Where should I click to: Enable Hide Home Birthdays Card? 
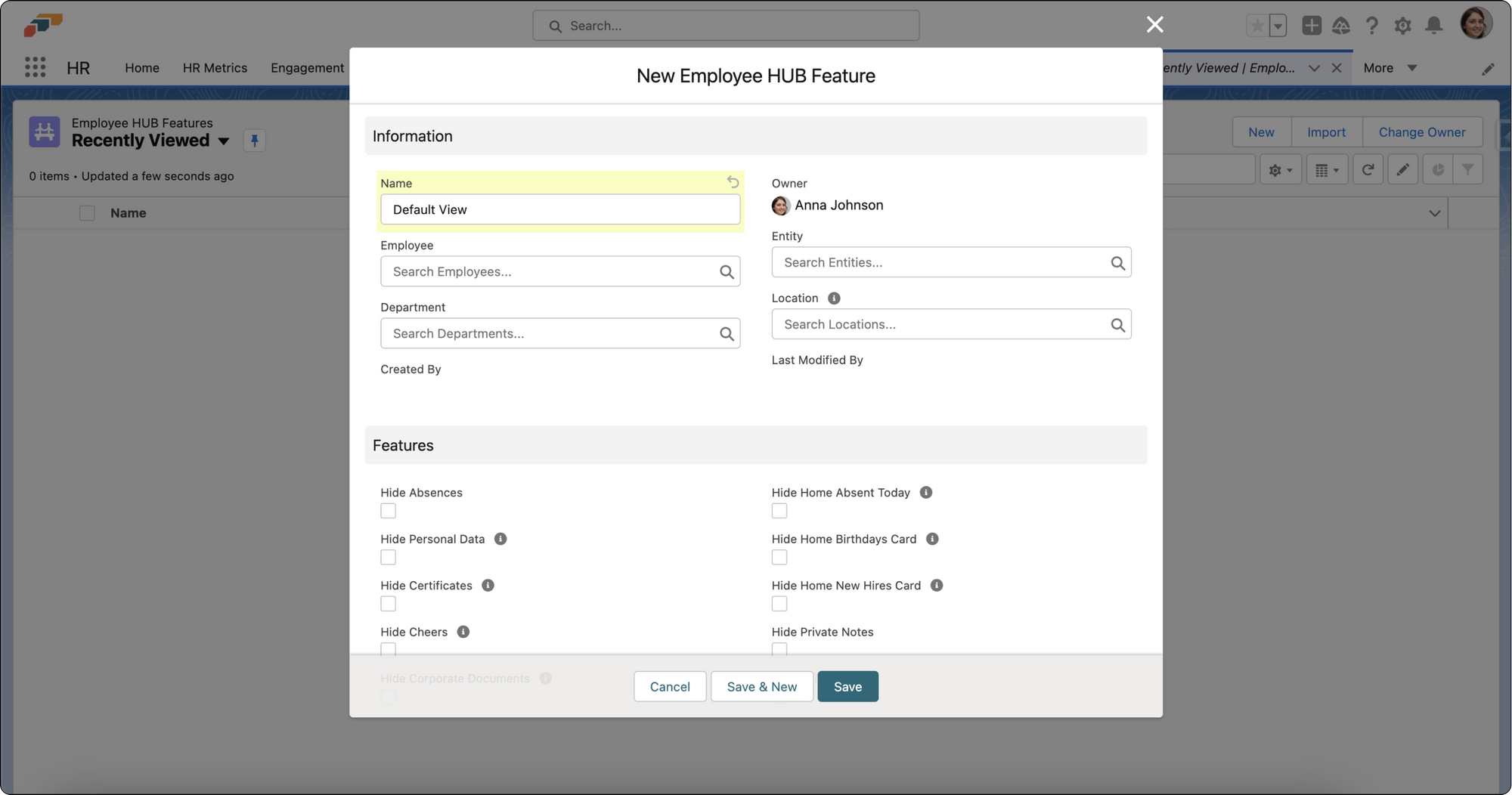point(779,557)
